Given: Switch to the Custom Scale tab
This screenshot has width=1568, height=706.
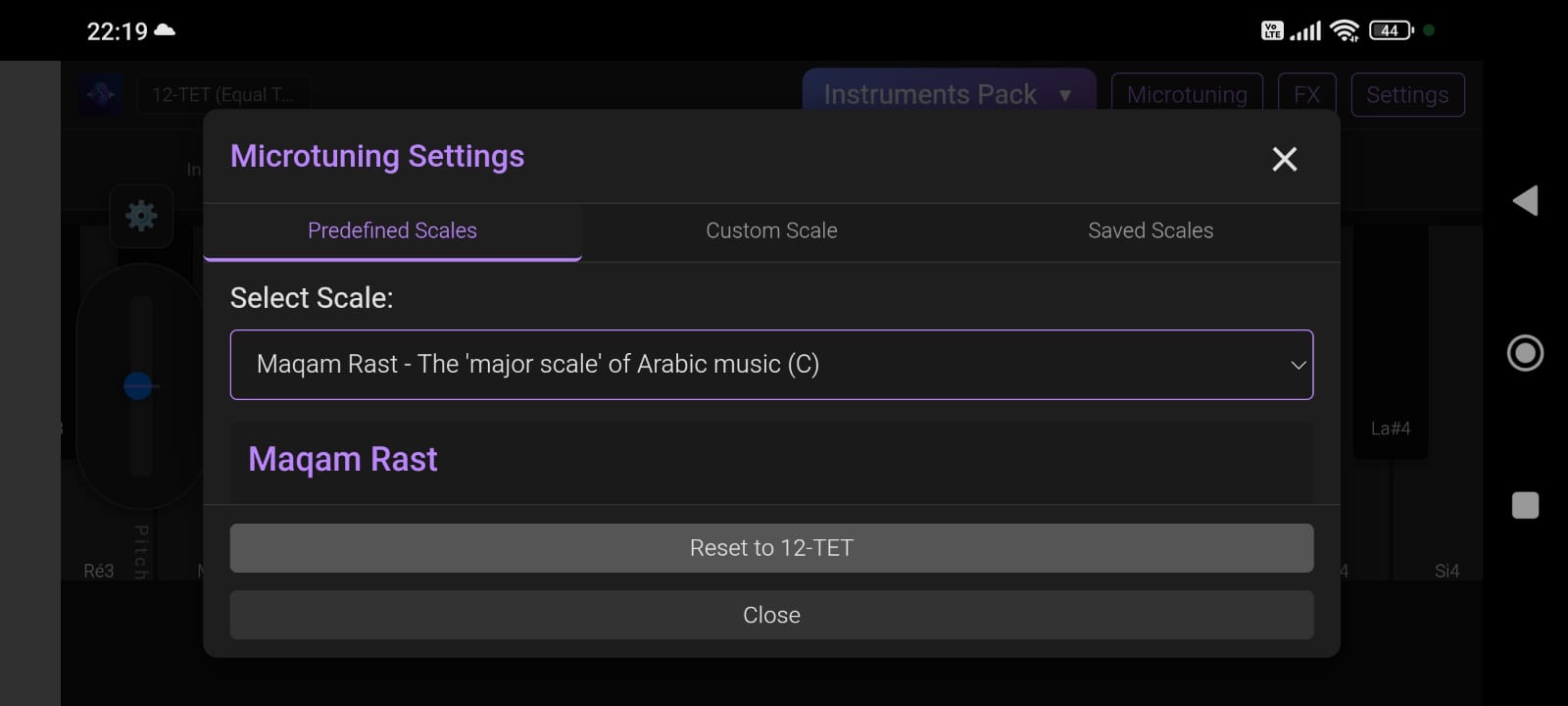Looking at the screenshot, I should pos(771,230).
